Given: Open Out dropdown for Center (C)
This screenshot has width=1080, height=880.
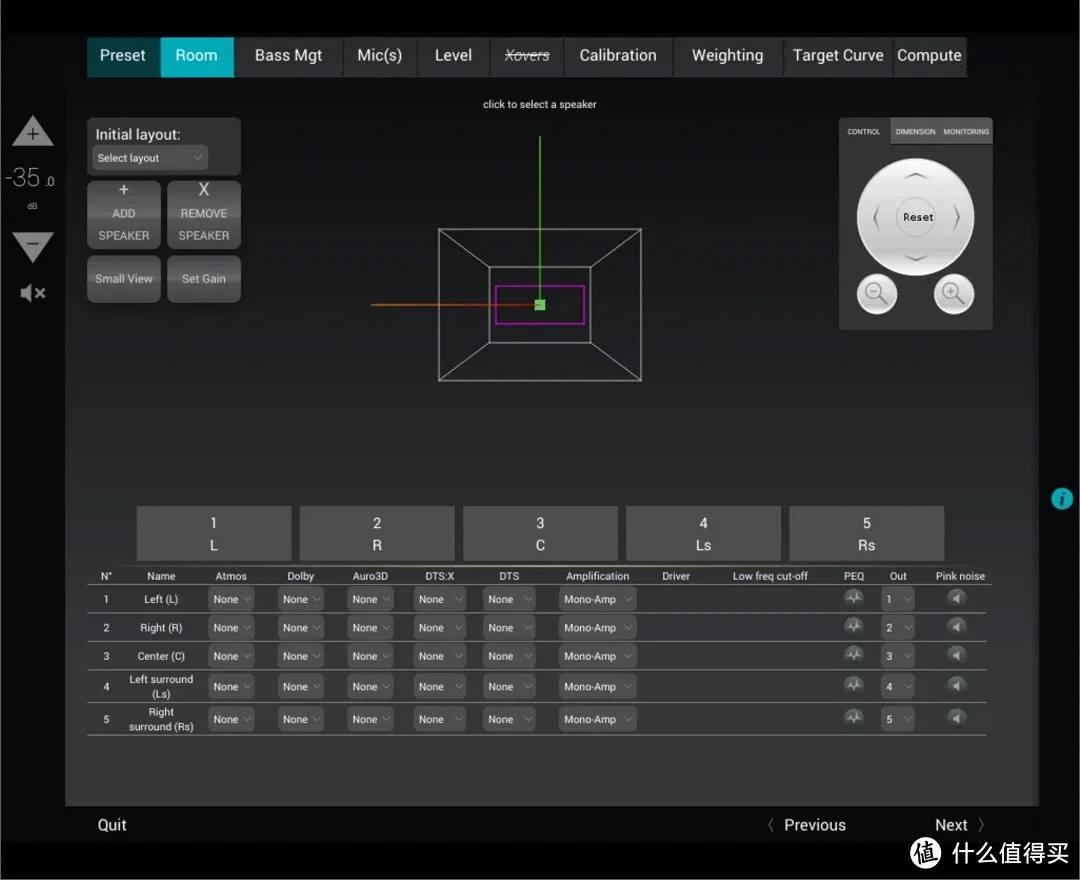Looking at the screenshot, I should 897,656.
